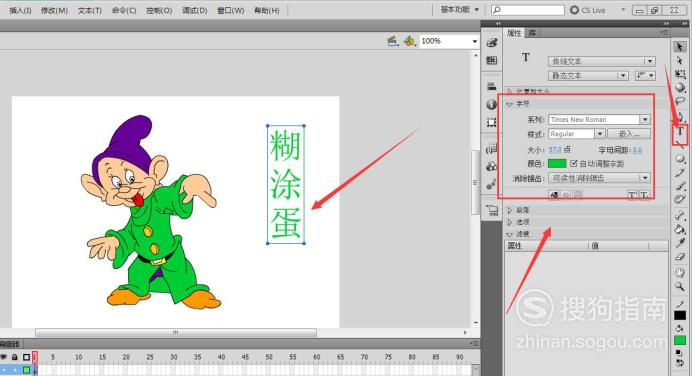Select the black arrow Selection tool
Image resolution: width=692 pixels, height=376 pixels.
pyautogui.click(x=680, y=47)
